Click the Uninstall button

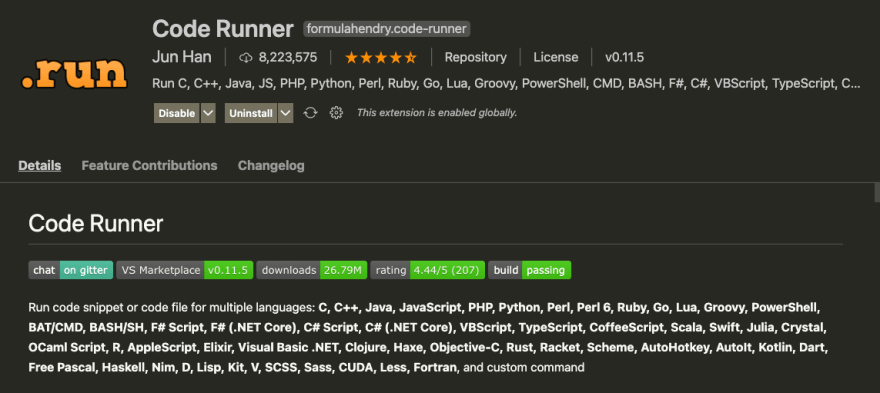(x=251, y=113)
